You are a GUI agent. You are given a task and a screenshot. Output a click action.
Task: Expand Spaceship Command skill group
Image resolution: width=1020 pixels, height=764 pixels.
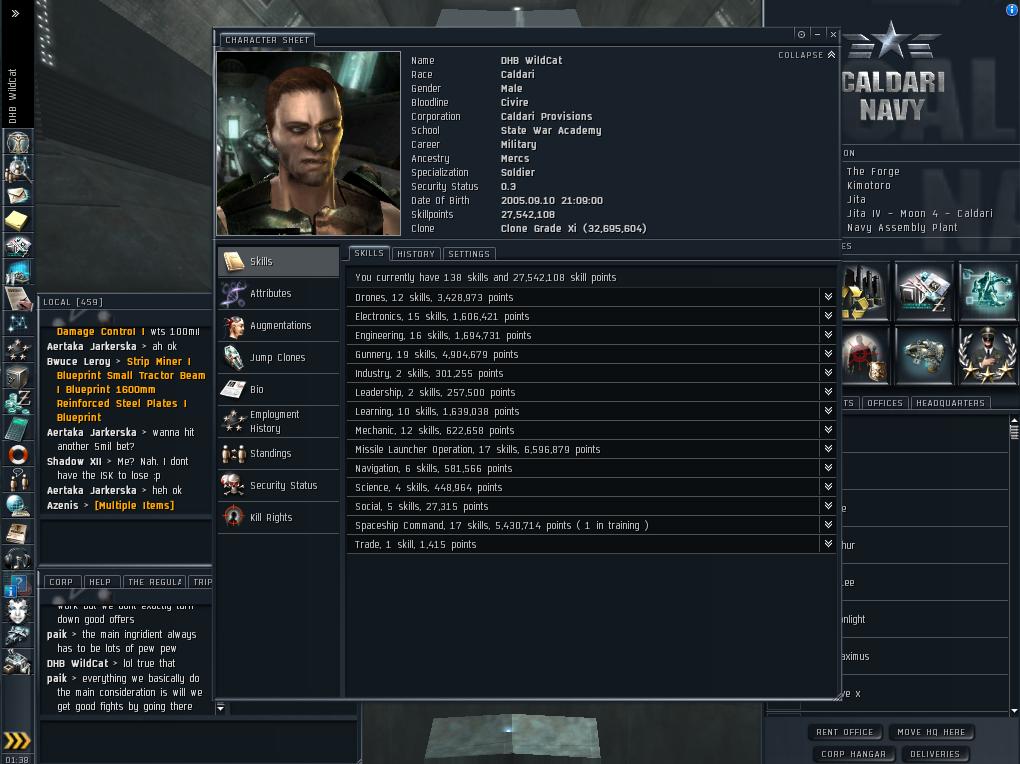(x=828, y=525)
